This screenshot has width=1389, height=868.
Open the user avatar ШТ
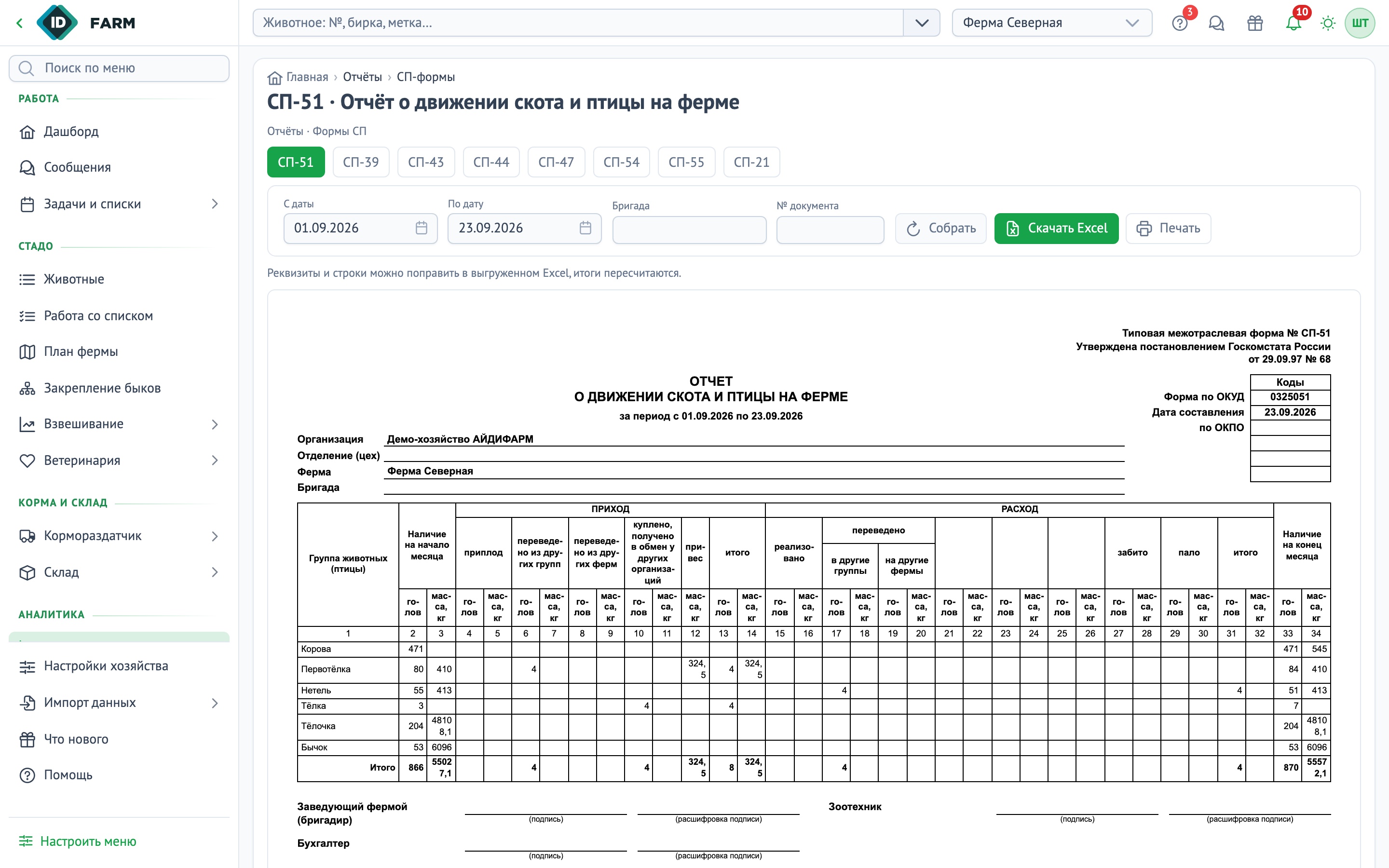[x=1360, y=23]
